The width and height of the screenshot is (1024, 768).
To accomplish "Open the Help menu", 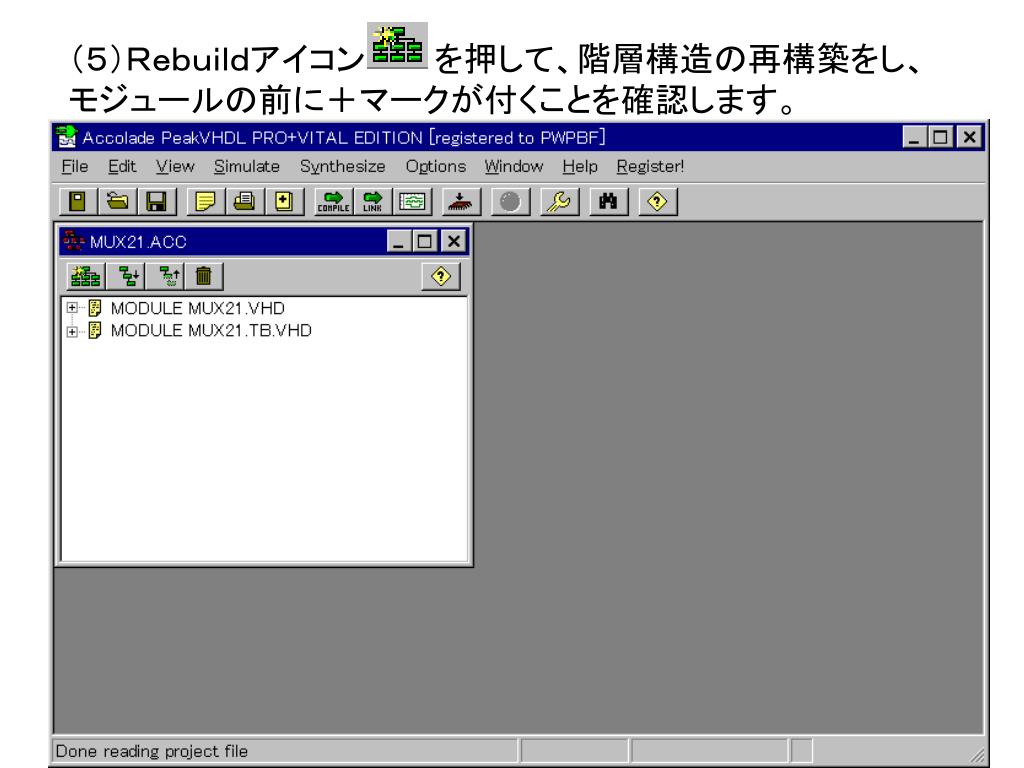I will click(x=580, y=167).
